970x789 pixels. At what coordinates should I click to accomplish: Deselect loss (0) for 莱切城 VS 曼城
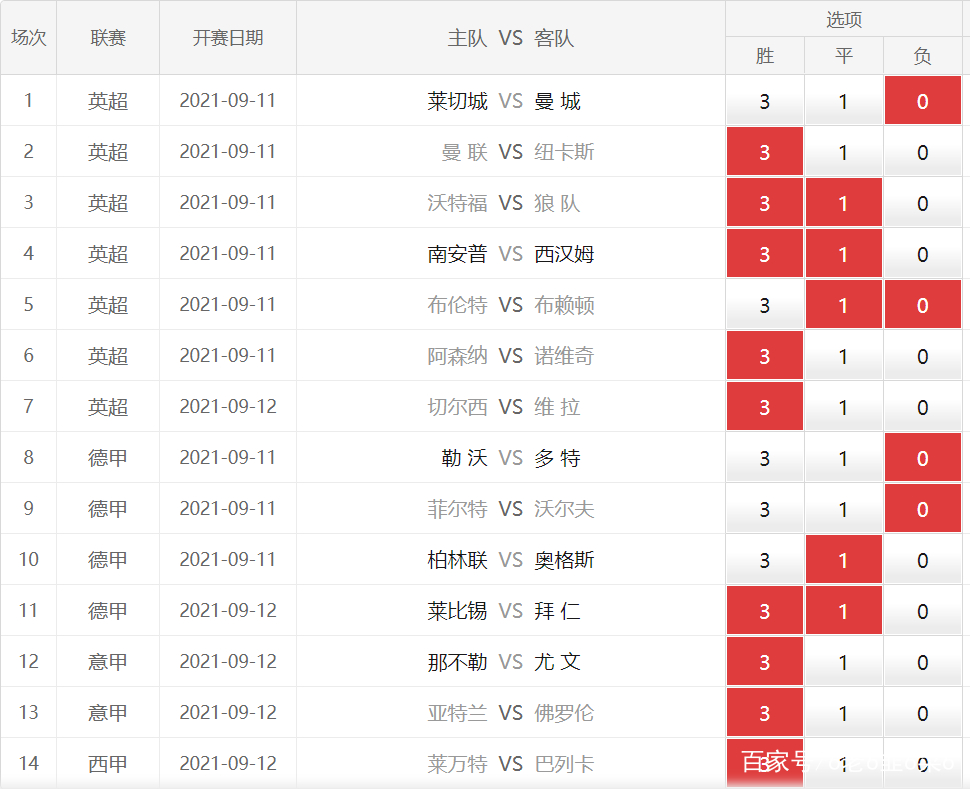click(x=922, y=101)
